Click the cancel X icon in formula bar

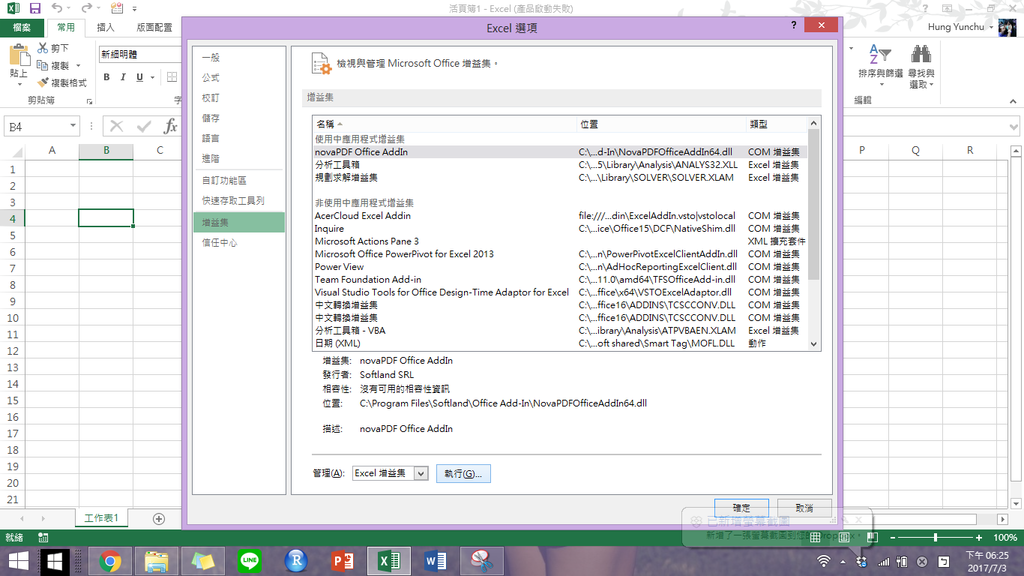coord(116,126)
